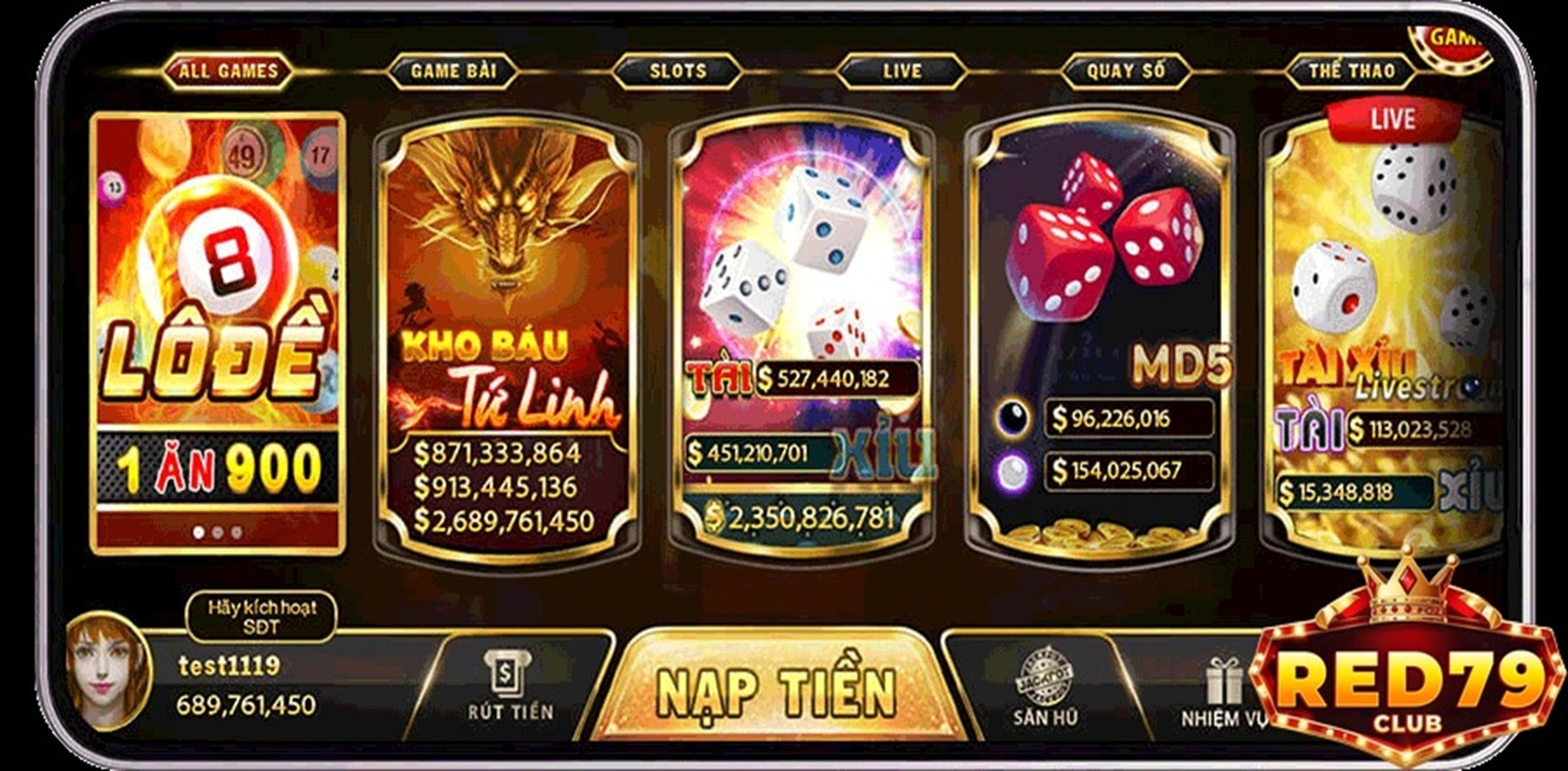Viewport: 1568px width, 771px height.
Task: Open the QUAY SỐ tab
Action: pyautogui.click(x=1126, y=72)
